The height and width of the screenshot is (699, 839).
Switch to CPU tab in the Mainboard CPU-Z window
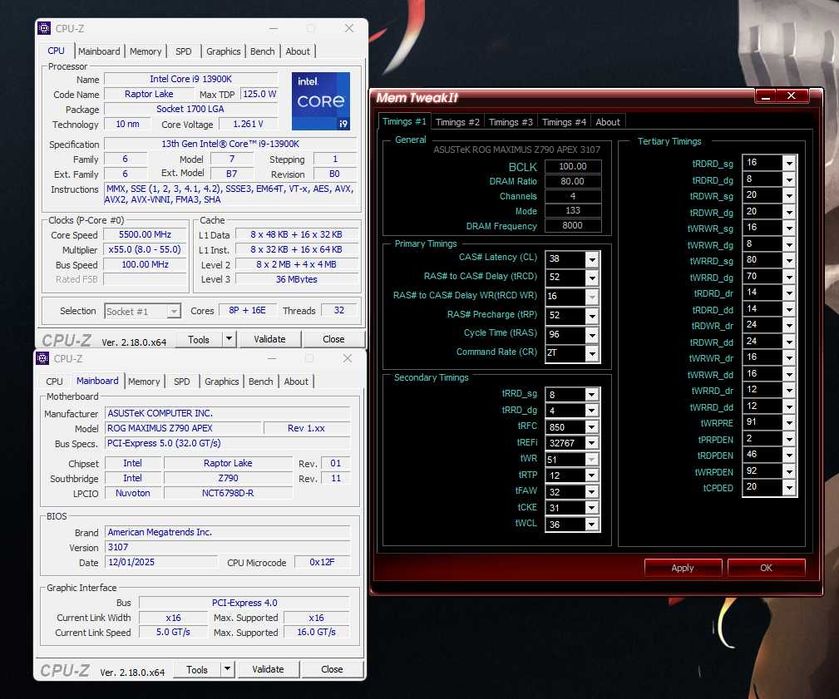tap(54, 382)
